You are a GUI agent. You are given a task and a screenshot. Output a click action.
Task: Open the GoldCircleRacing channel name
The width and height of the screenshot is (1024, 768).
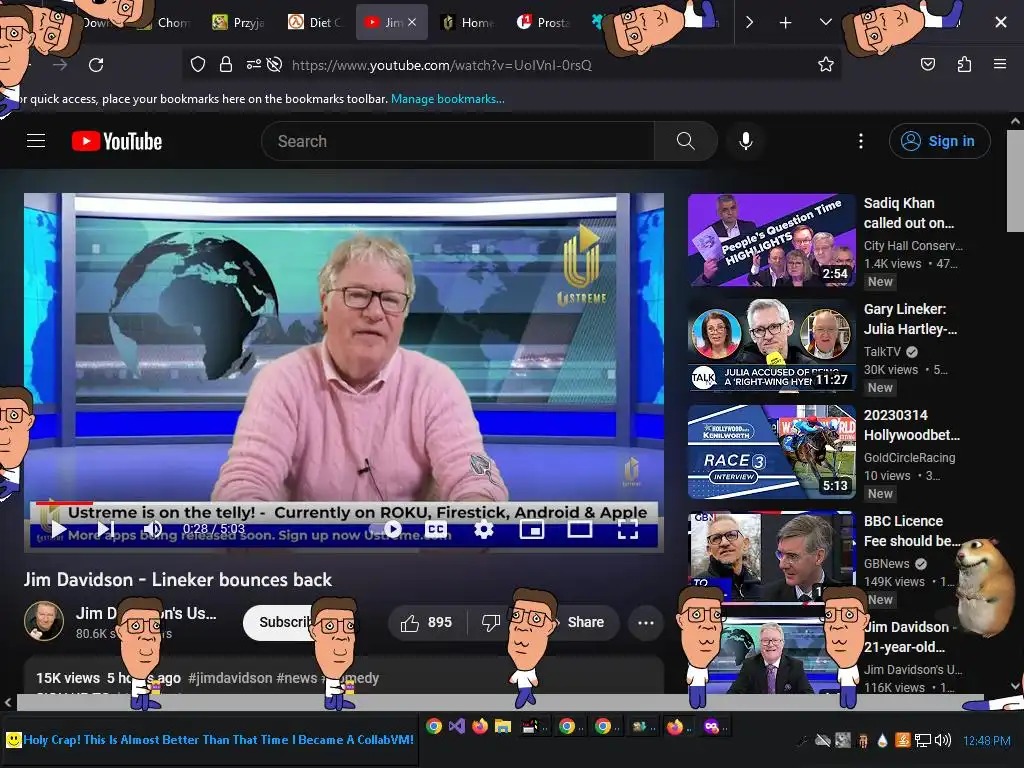909,458
